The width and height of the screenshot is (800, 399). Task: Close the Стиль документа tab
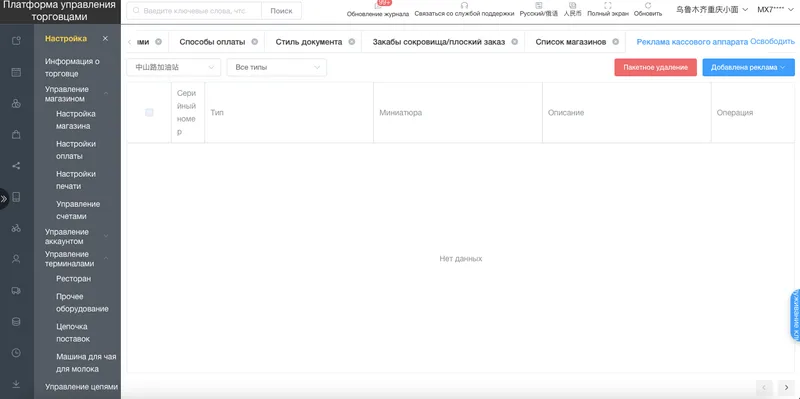[352, 42]
